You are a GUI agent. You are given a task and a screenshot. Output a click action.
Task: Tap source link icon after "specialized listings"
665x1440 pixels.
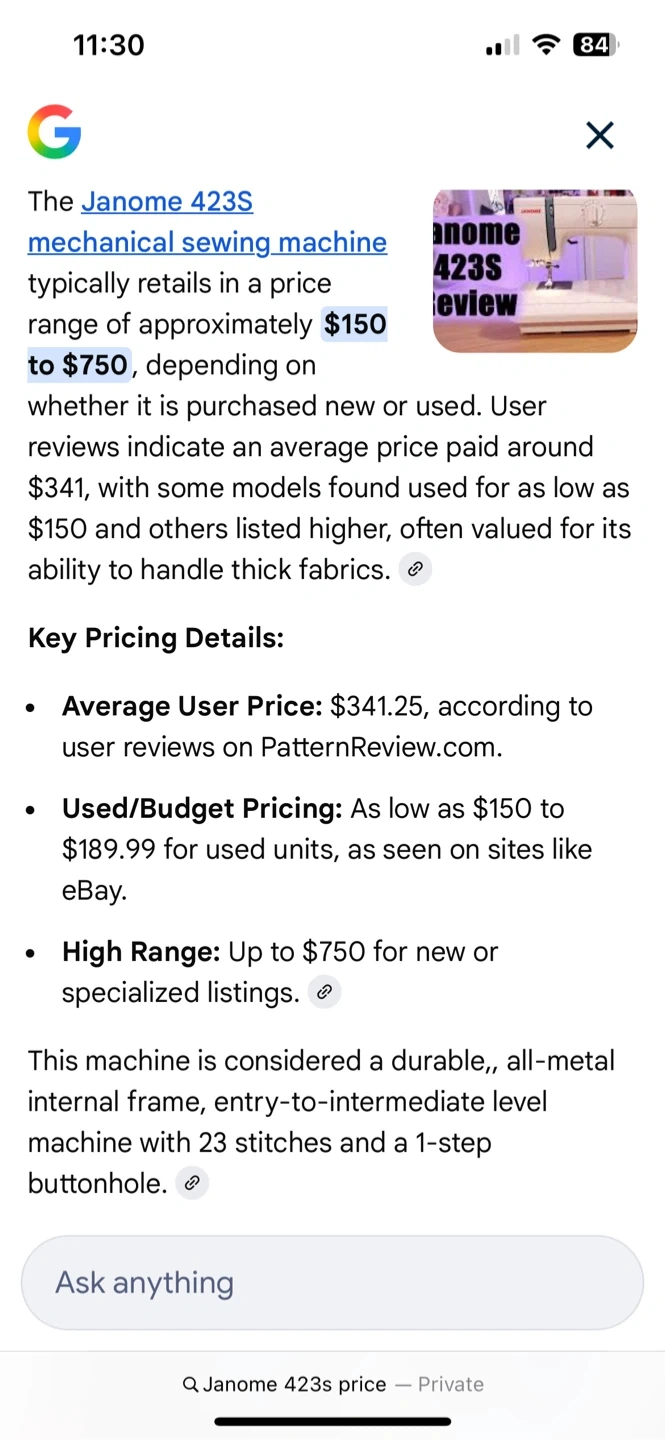(324, 993)
